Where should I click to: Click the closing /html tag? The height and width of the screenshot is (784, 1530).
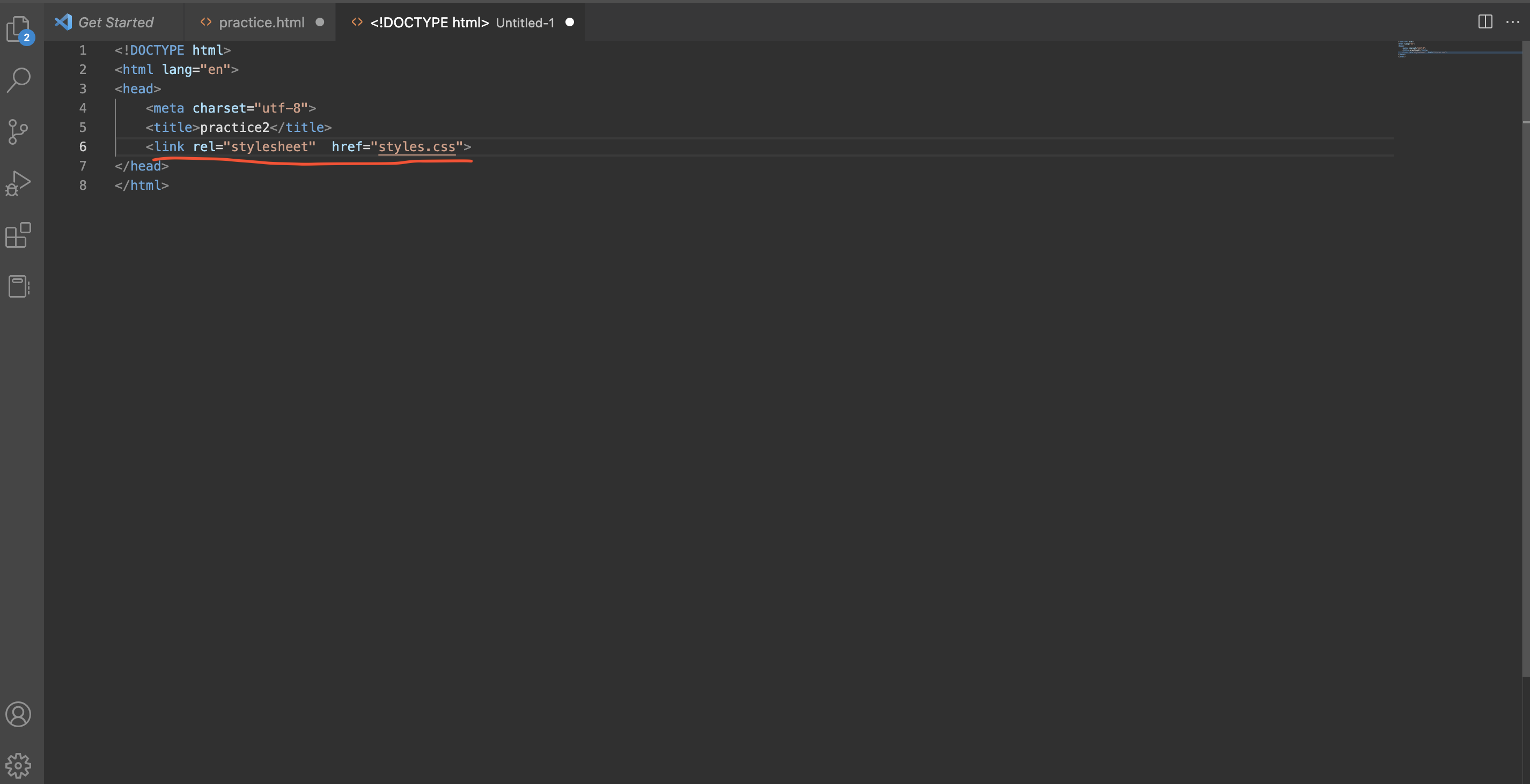click(142, 185)
